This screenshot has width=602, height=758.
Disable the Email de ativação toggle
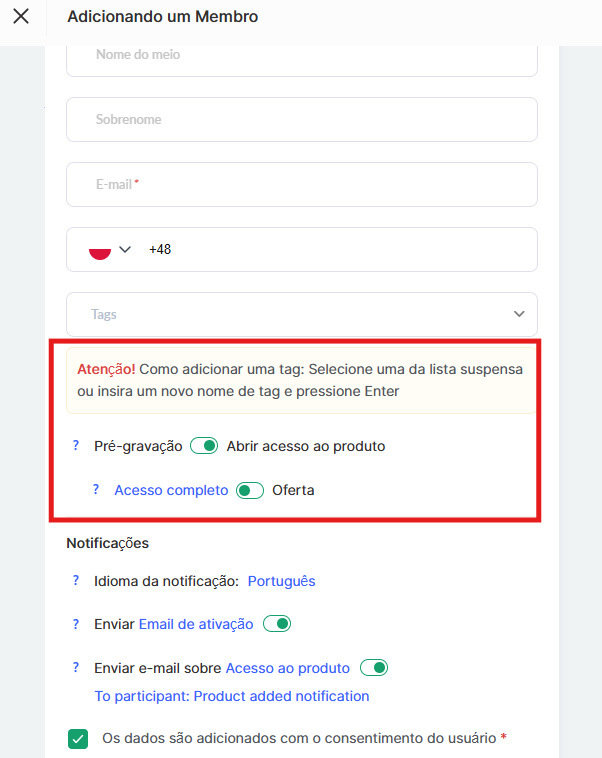click(277, 624)
